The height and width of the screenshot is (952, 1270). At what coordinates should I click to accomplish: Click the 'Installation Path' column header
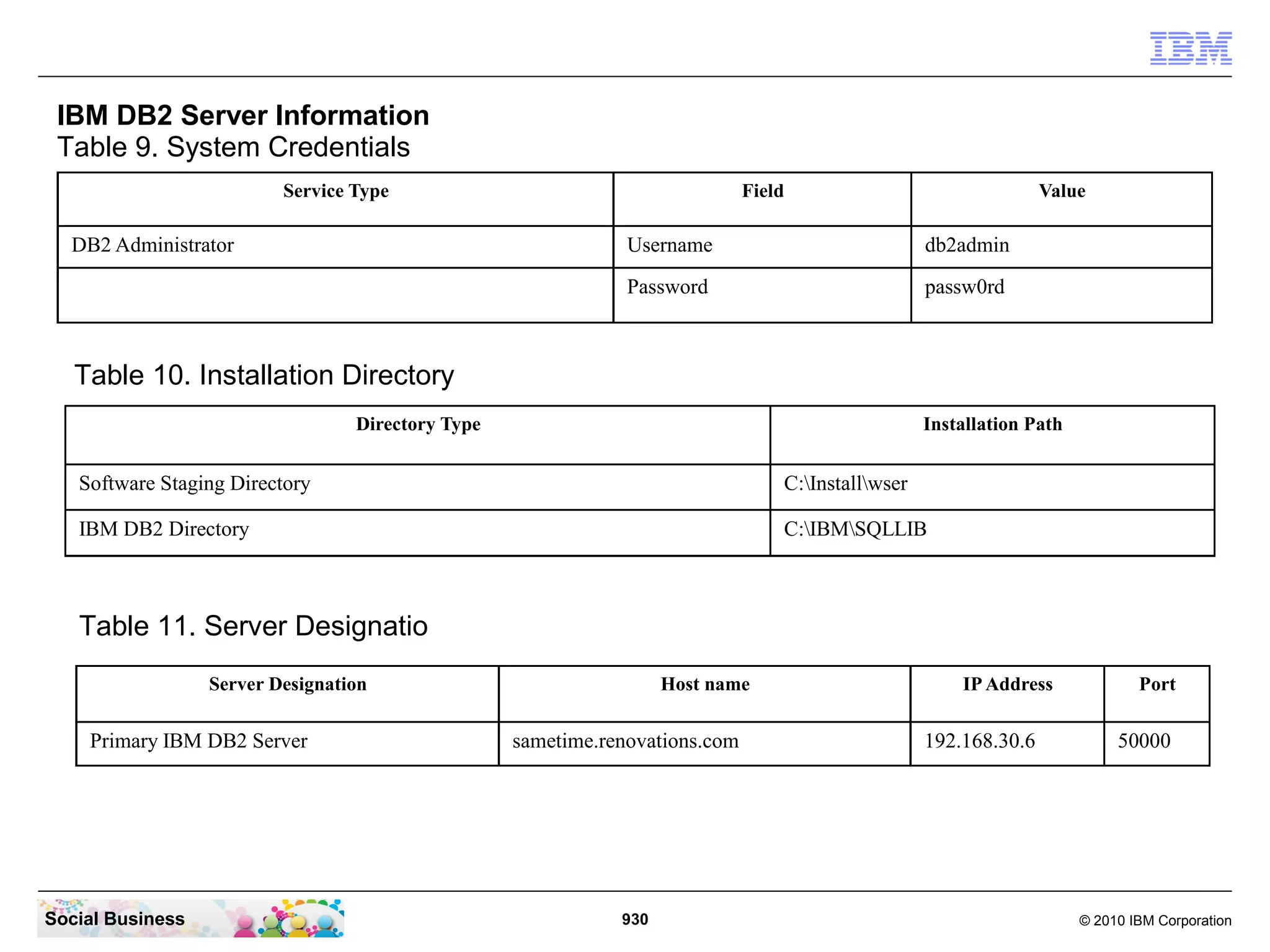point(992,435)
